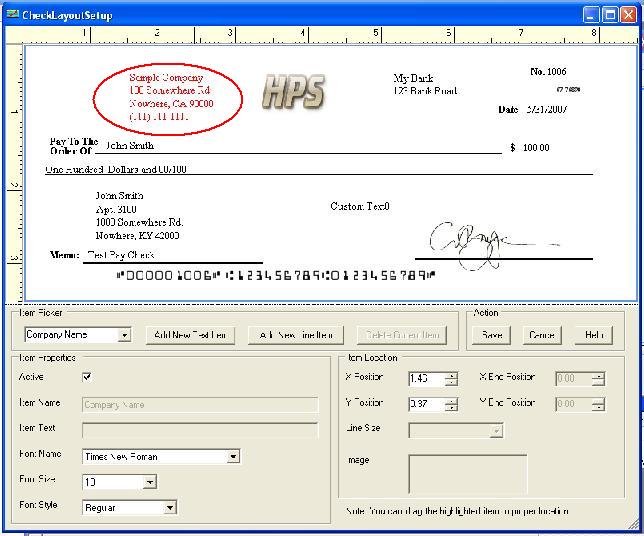
Task: Decrease Y Position with the down arrow
Action: (451, 408)
